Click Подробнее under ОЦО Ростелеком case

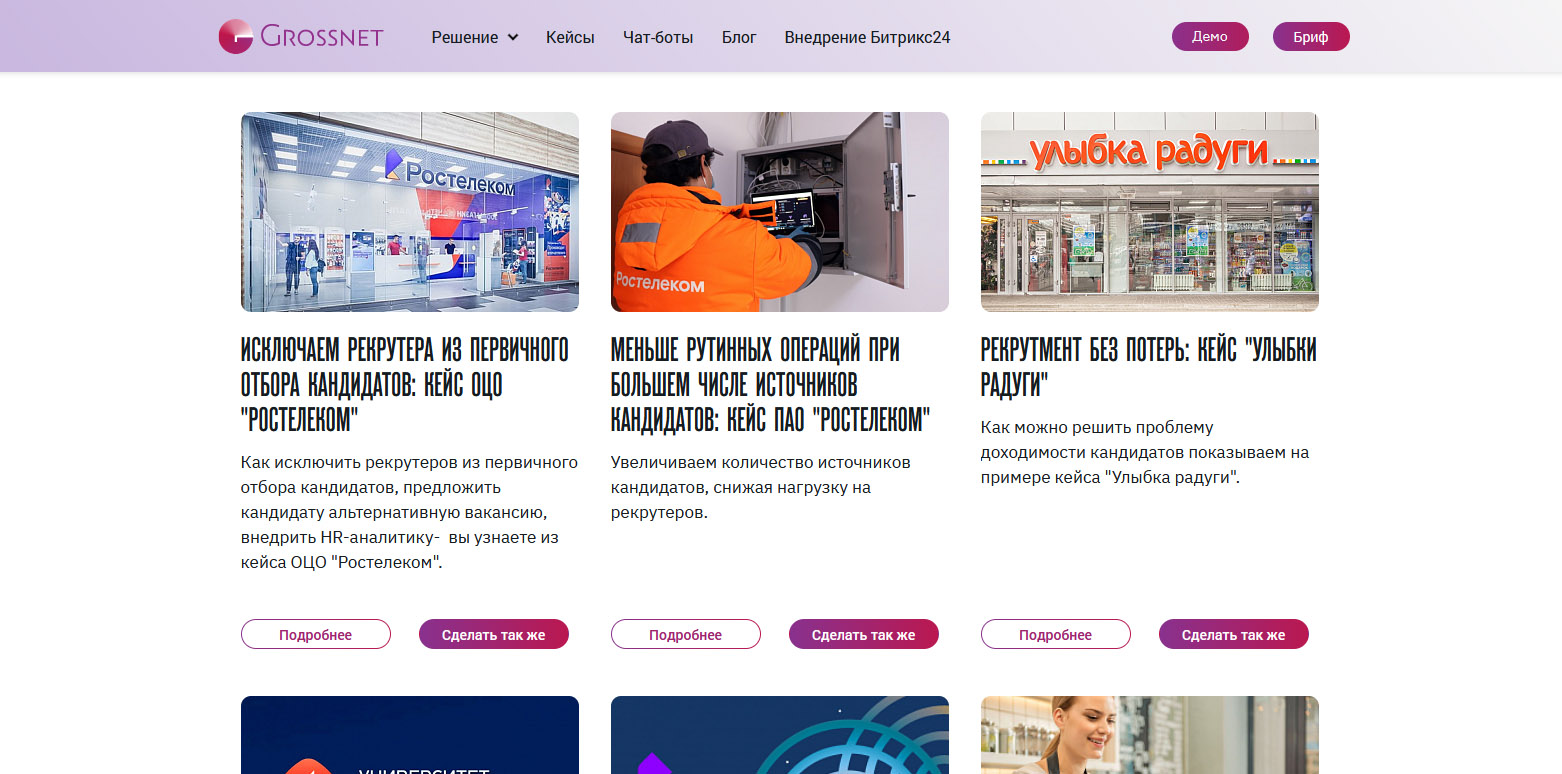click(x=316, y=634)
